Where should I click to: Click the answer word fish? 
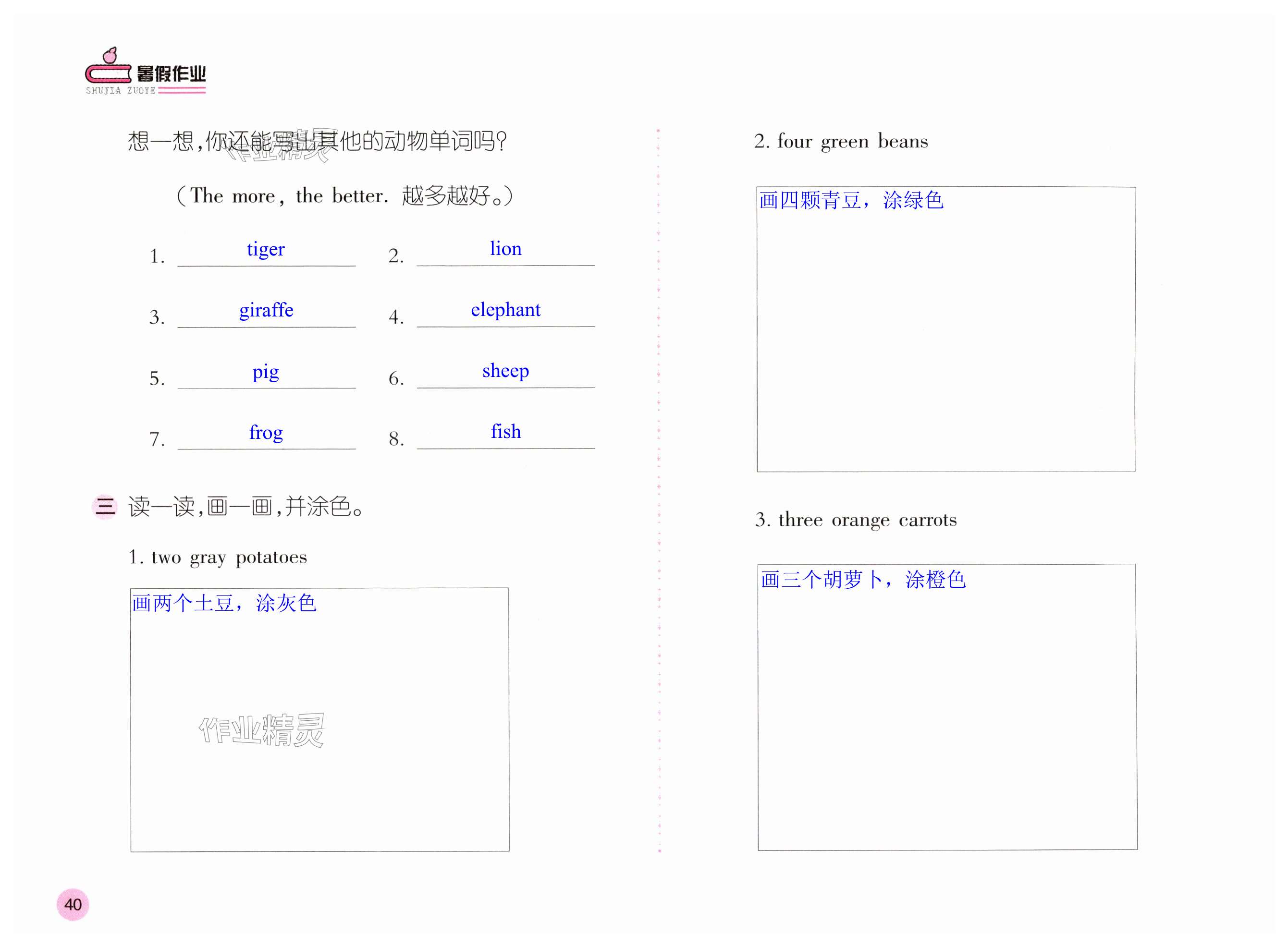pyautogui.click(x=505, y=432)
